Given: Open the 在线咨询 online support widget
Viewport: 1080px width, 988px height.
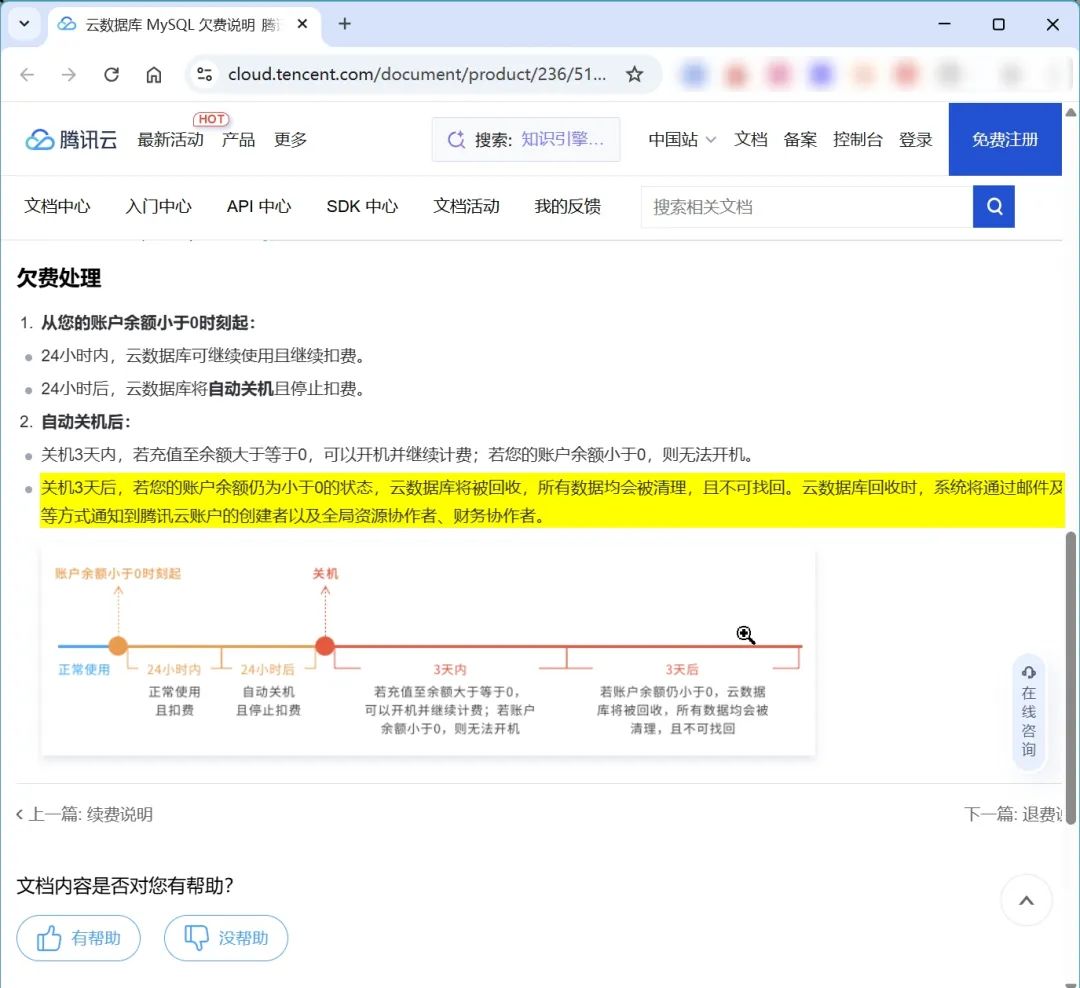Looking at the screenshot, I should tap(1028, 712).
